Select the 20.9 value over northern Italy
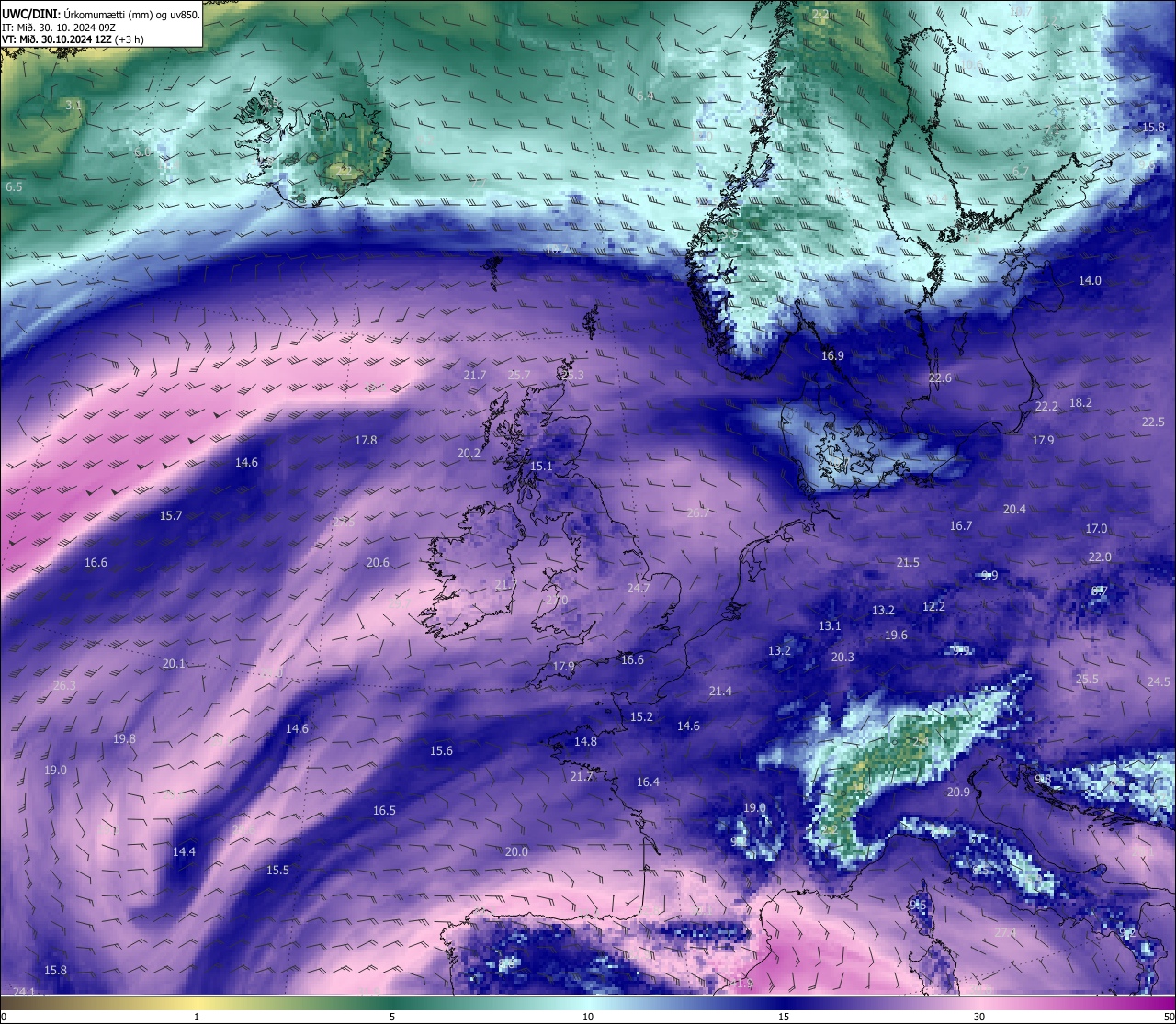 [958, 792]
